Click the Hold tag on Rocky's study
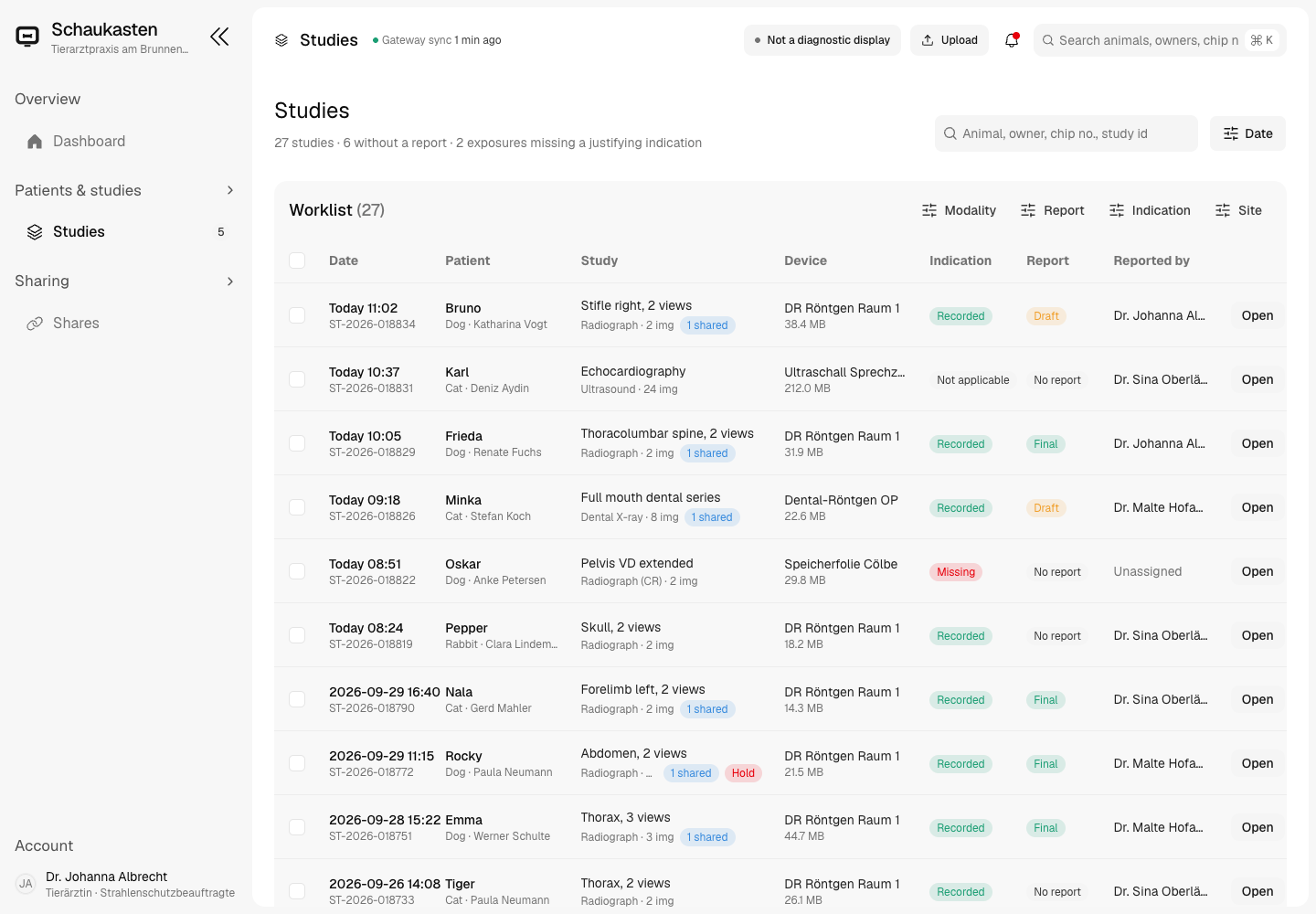The width and height of the screenshot is (1316, 914). click(x=744, y=773)
